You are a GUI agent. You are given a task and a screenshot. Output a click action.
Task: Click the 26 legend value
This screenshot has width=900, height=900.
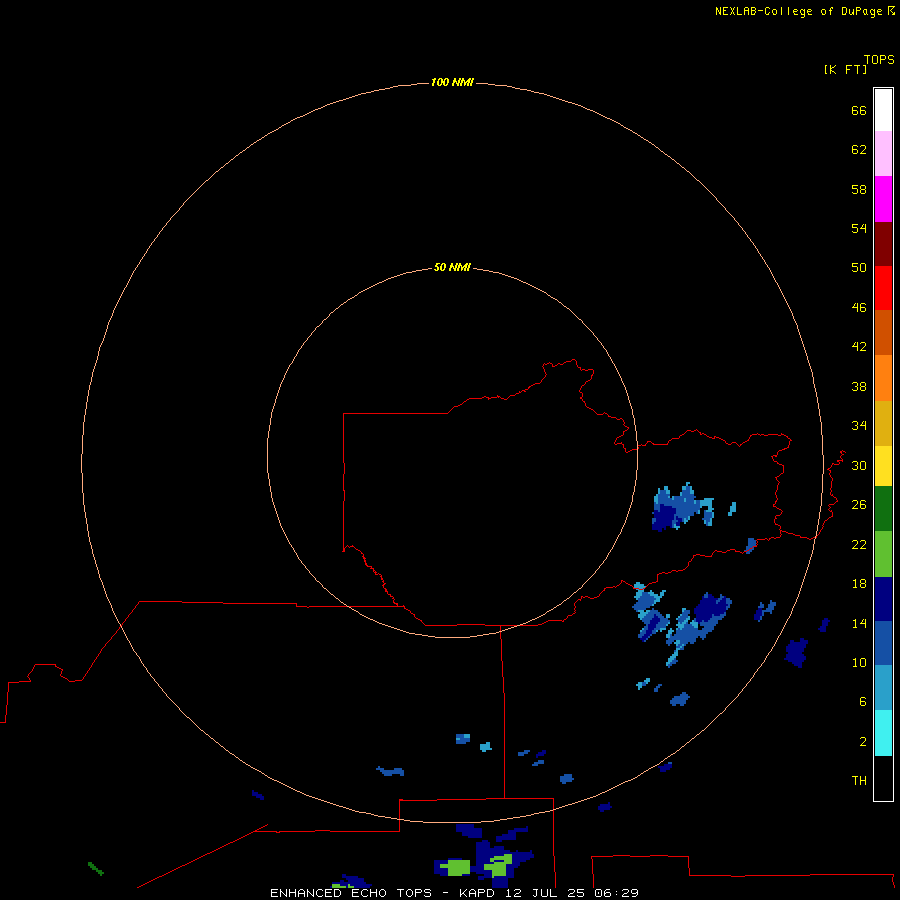[859, 505]
